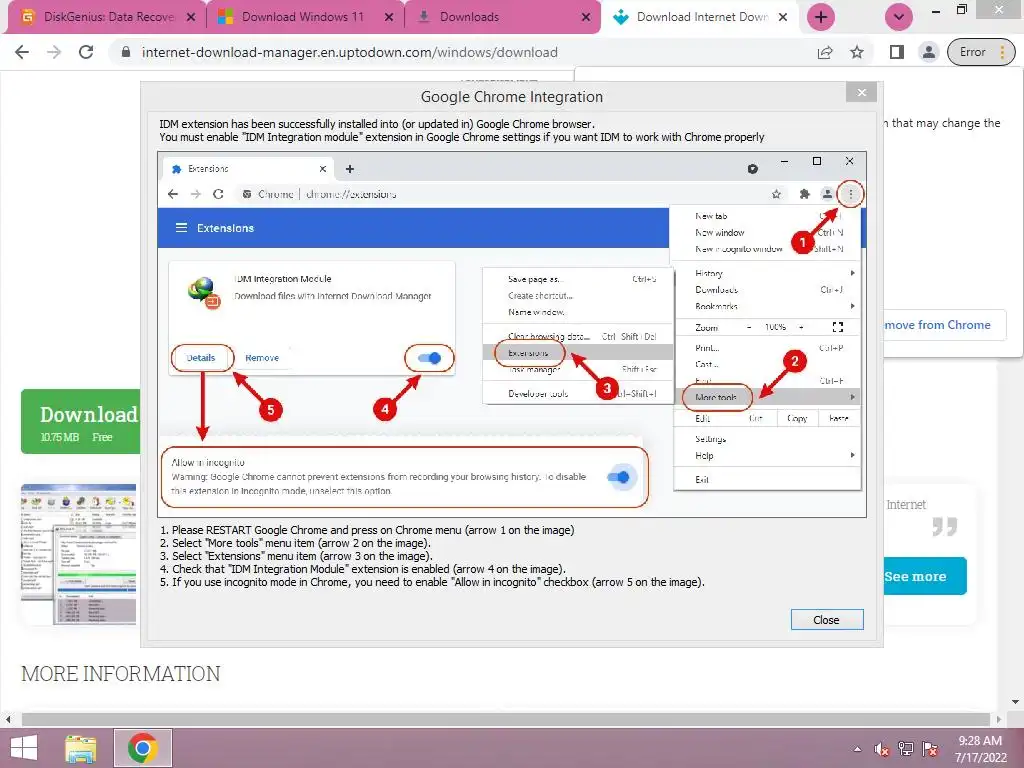1024x768 pixels.
Task: Click the muted volume tray icon
Action: 882,749
